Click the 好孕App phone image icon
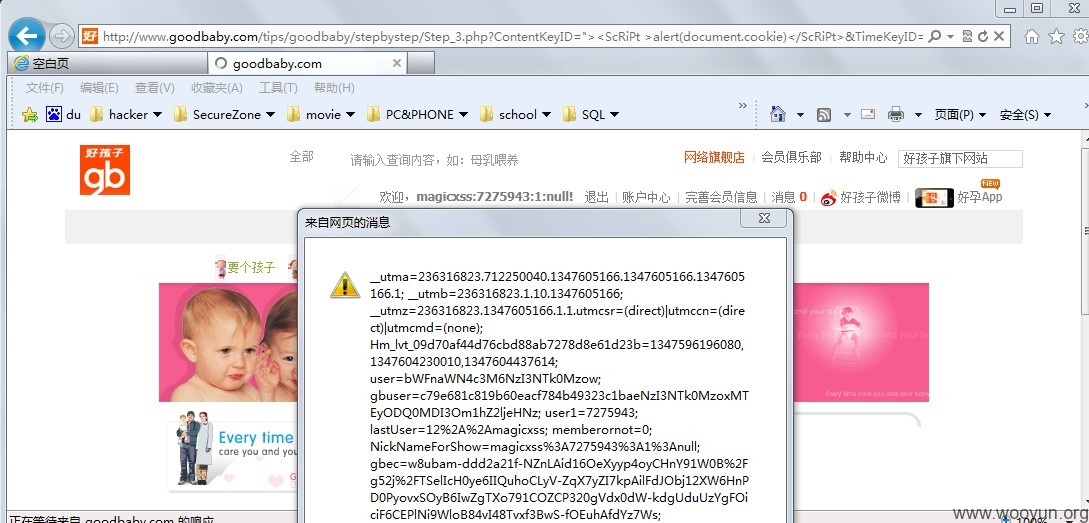This screenshot has height=523, width=1089. coord(934,198)
